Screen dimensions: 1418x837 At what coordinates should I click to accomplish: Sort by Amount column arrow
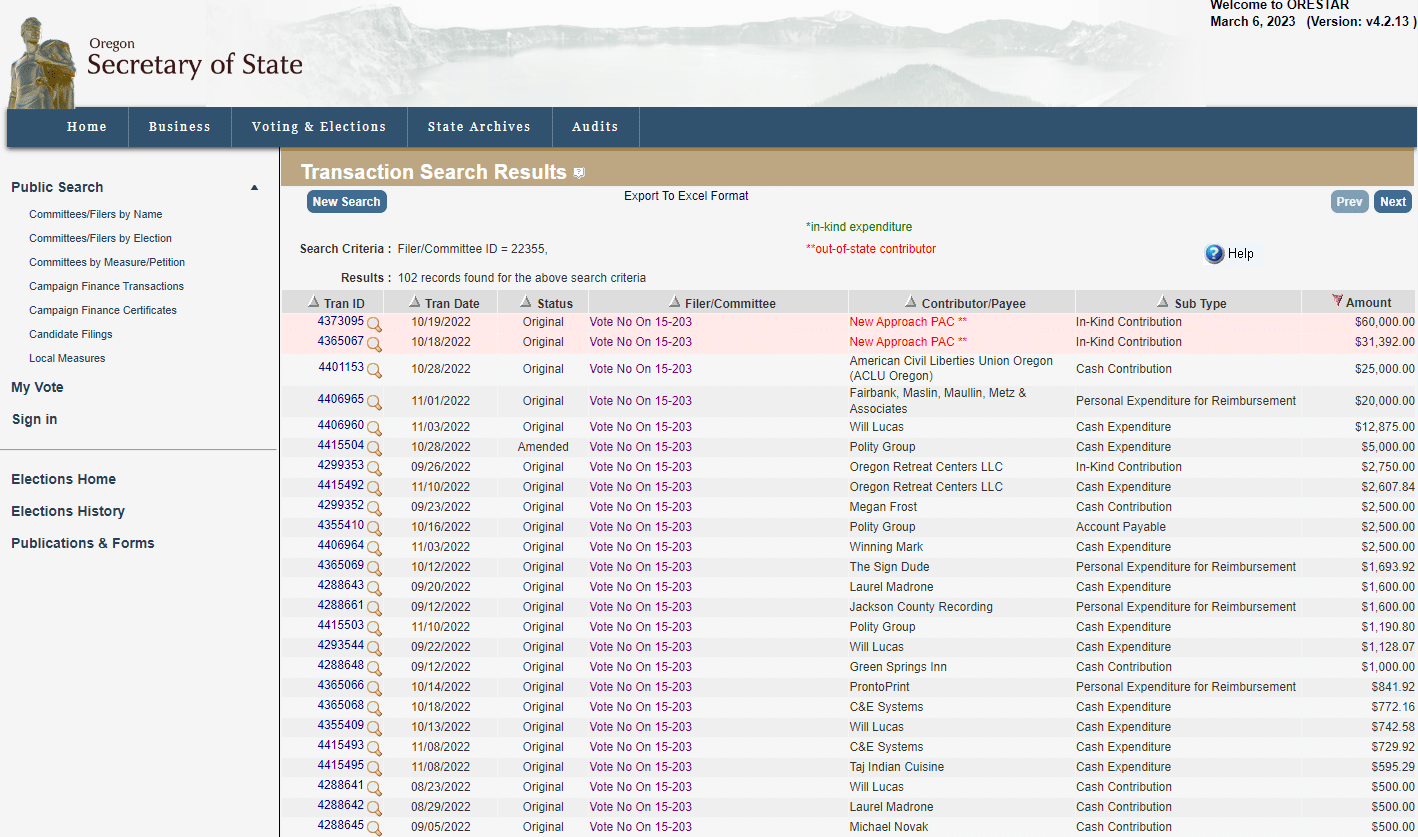point(1337,301)
